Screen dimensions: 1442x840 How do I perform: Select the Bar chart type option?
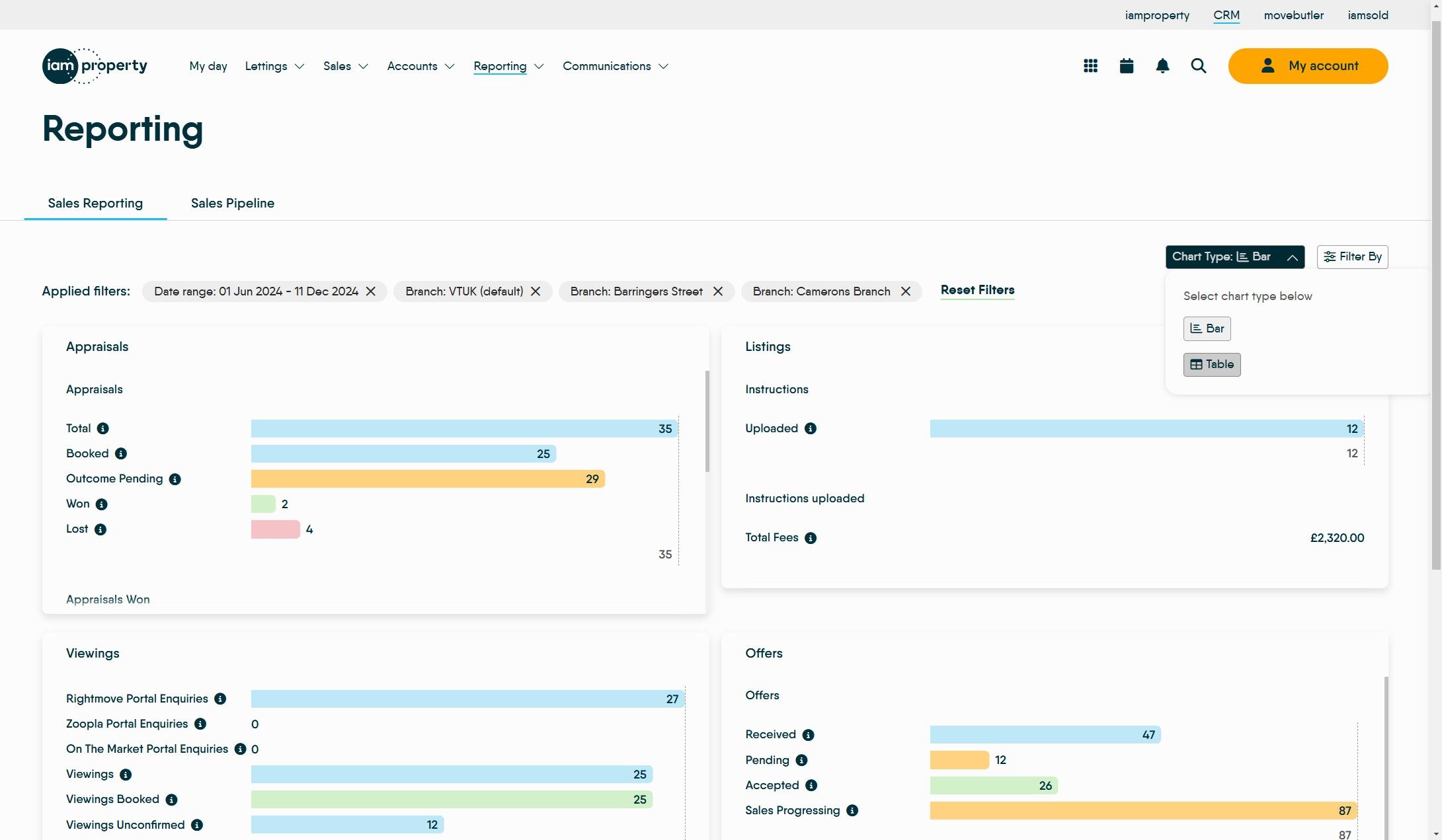coord(1207,328)
